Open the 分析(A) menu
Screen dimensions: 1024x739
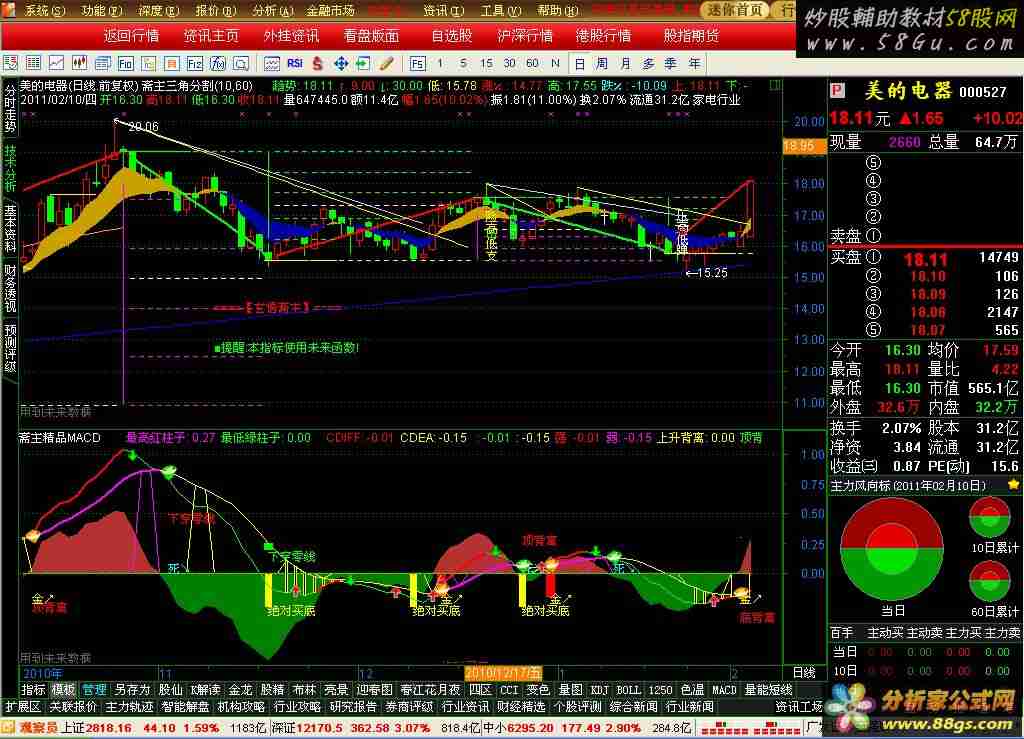pos(272,10)
